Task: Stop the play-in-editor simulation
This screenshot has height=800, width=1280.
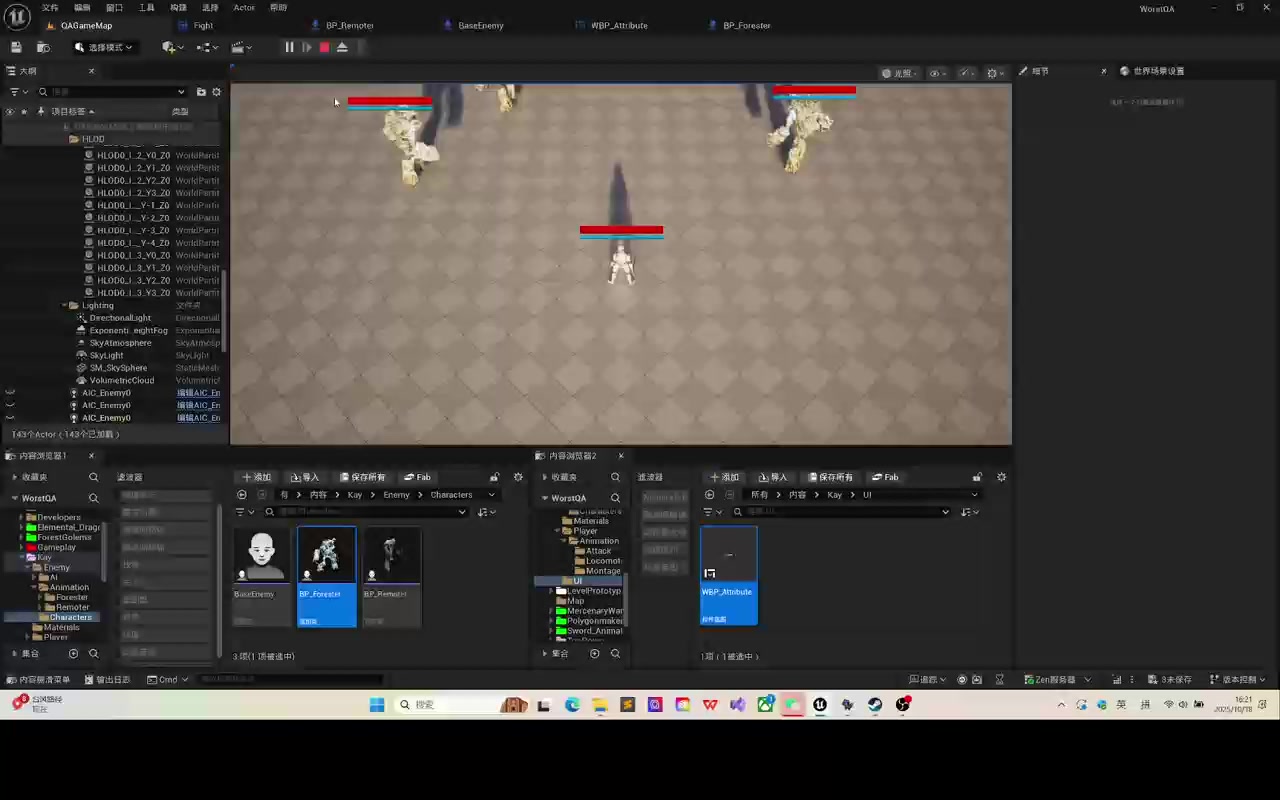Action: tap(324, 47)
